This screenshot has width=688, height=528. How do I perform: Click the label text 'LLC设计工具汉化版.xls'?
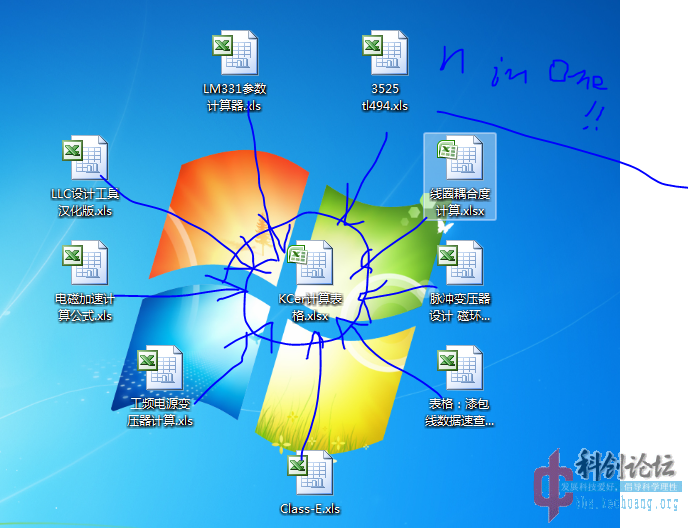point(85,202)
